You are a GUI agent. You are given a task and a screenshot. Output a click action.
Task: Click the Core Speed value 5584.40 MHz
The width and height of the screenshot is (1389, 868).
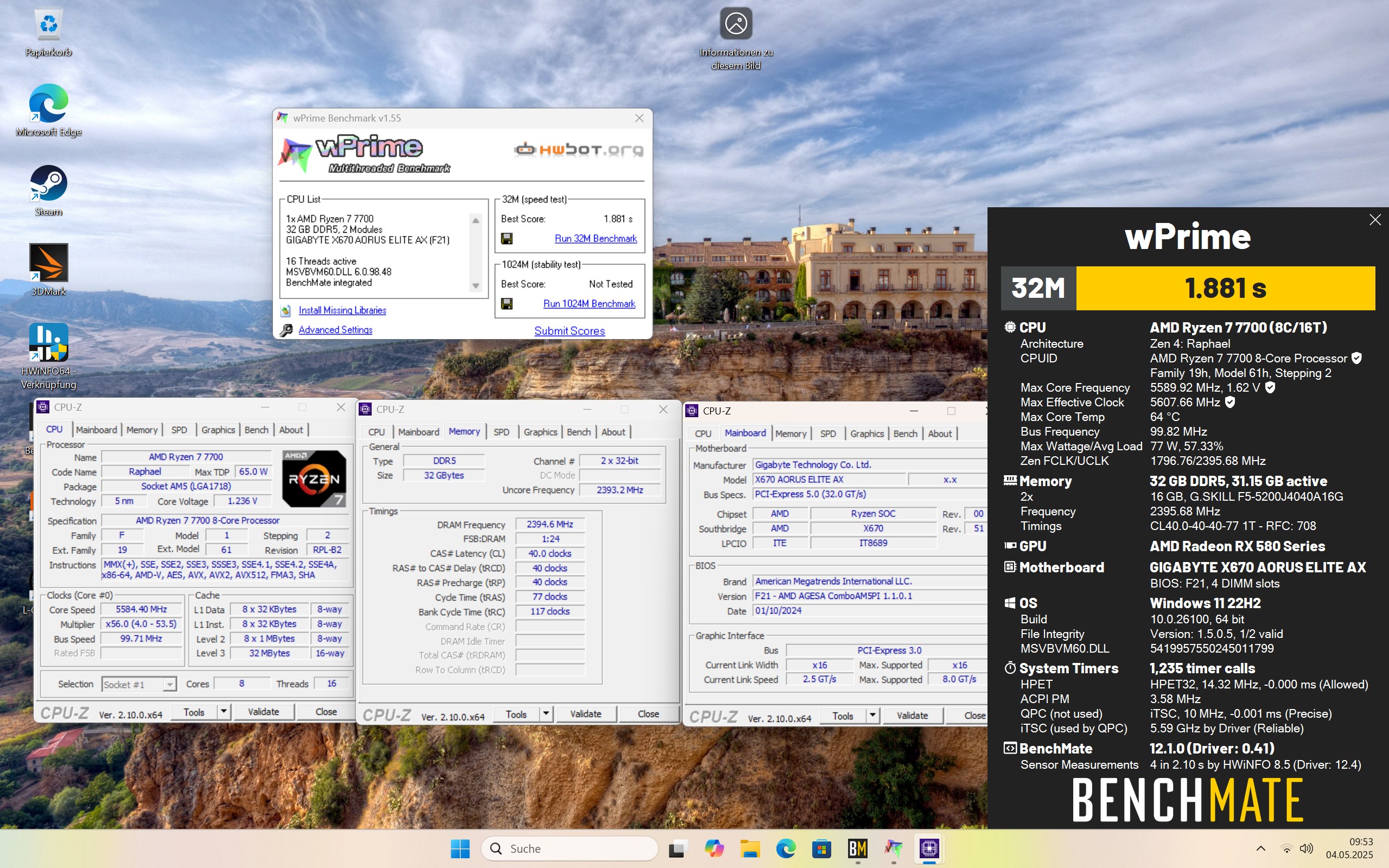click(141, 610)
